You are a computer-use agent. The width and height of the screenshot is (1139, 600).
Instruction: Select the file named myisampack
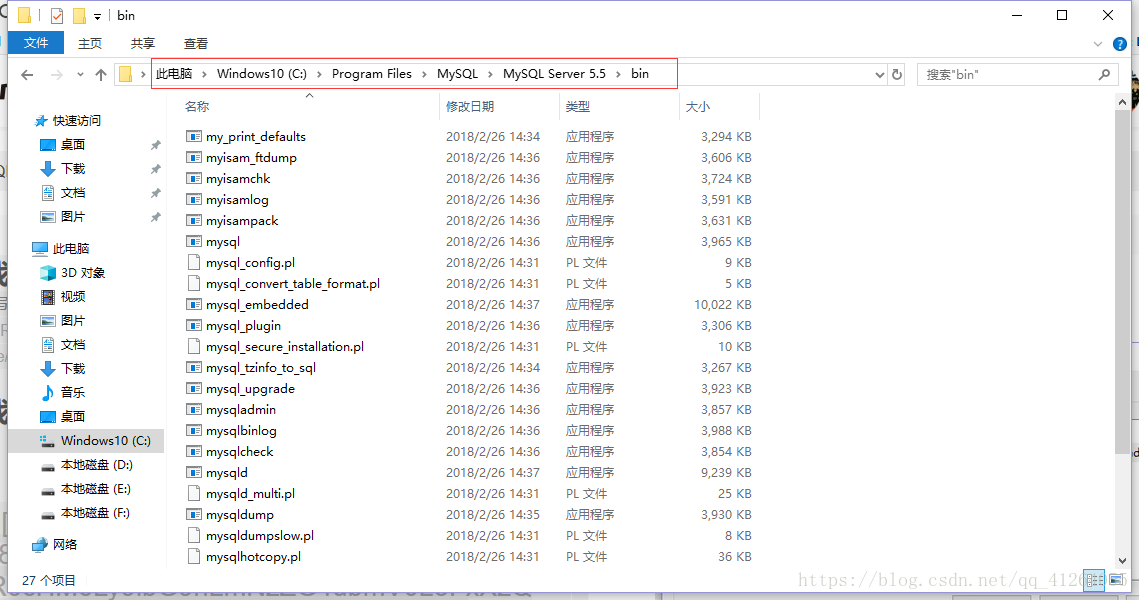click(x=242, y=221)
